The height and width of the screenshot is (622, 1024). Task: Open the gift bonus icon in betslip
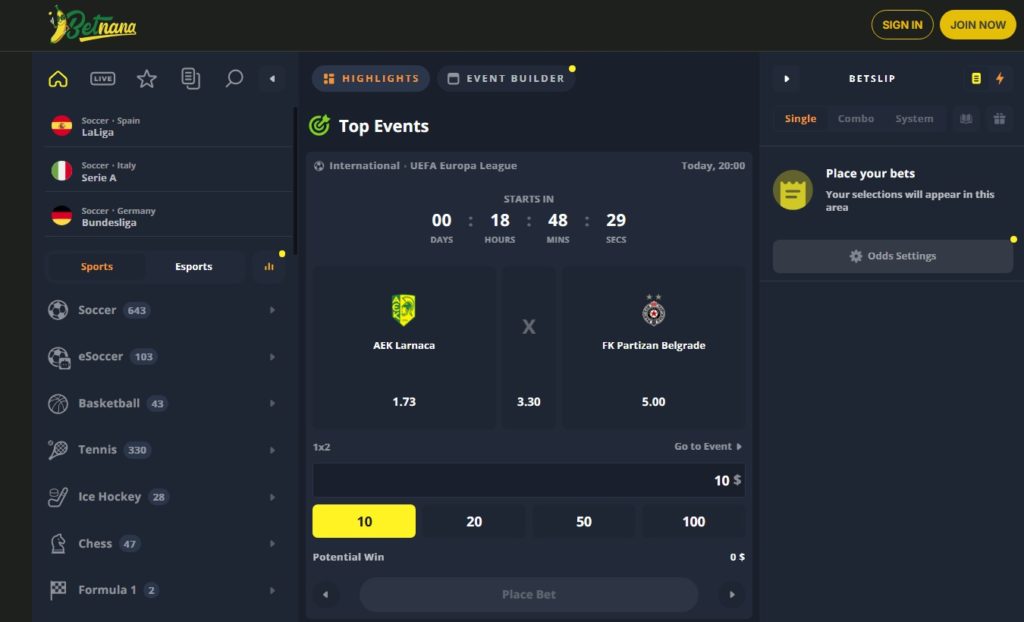click(998, 119)
